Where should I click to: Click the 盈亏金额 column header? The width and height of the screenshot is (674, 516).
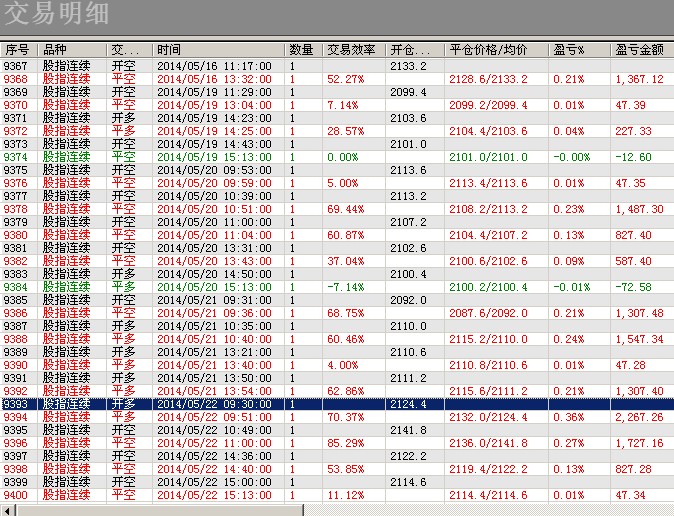point(642,50)
